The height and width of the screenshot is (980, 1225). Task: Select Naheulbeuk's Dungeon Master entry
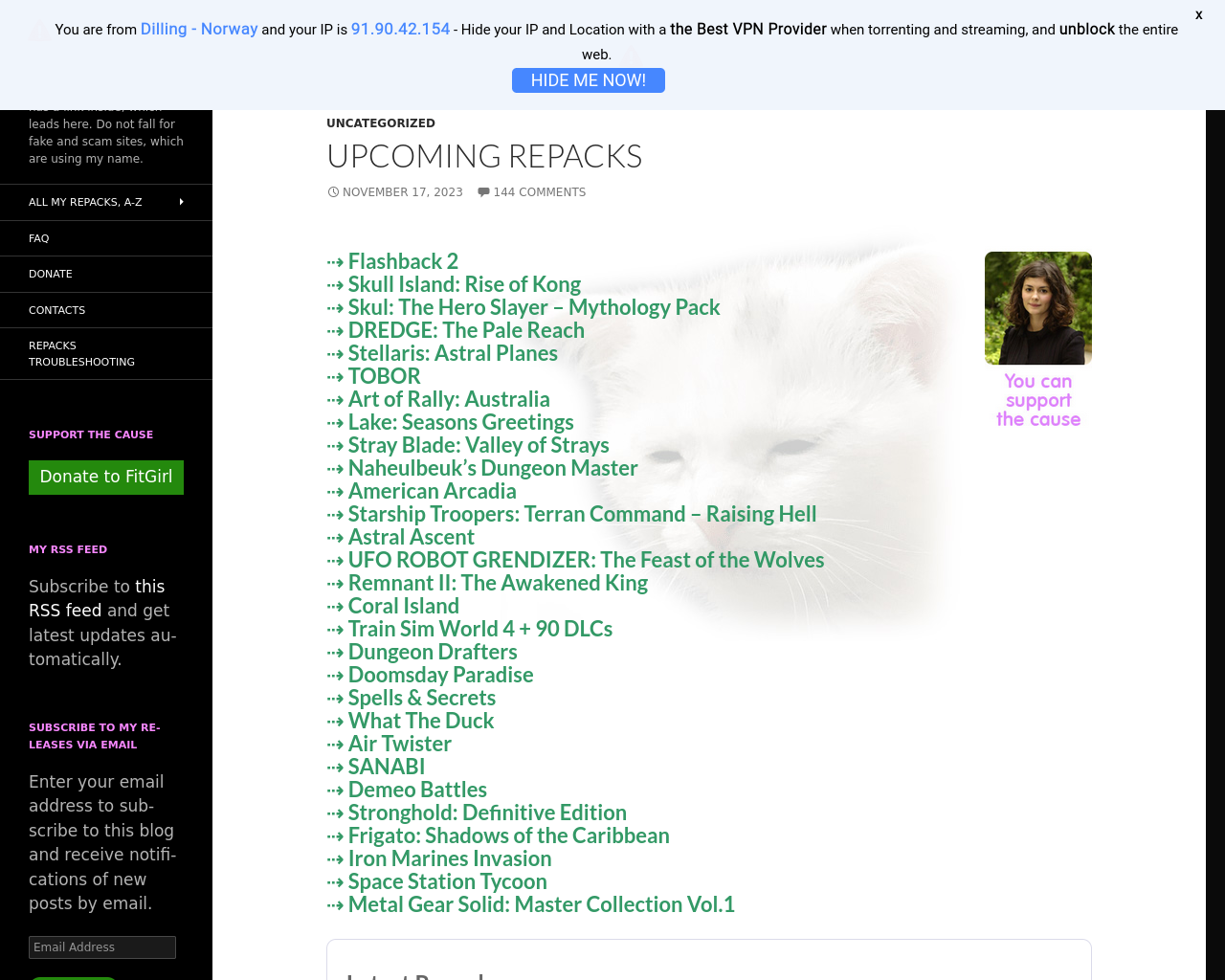(493, 468)
